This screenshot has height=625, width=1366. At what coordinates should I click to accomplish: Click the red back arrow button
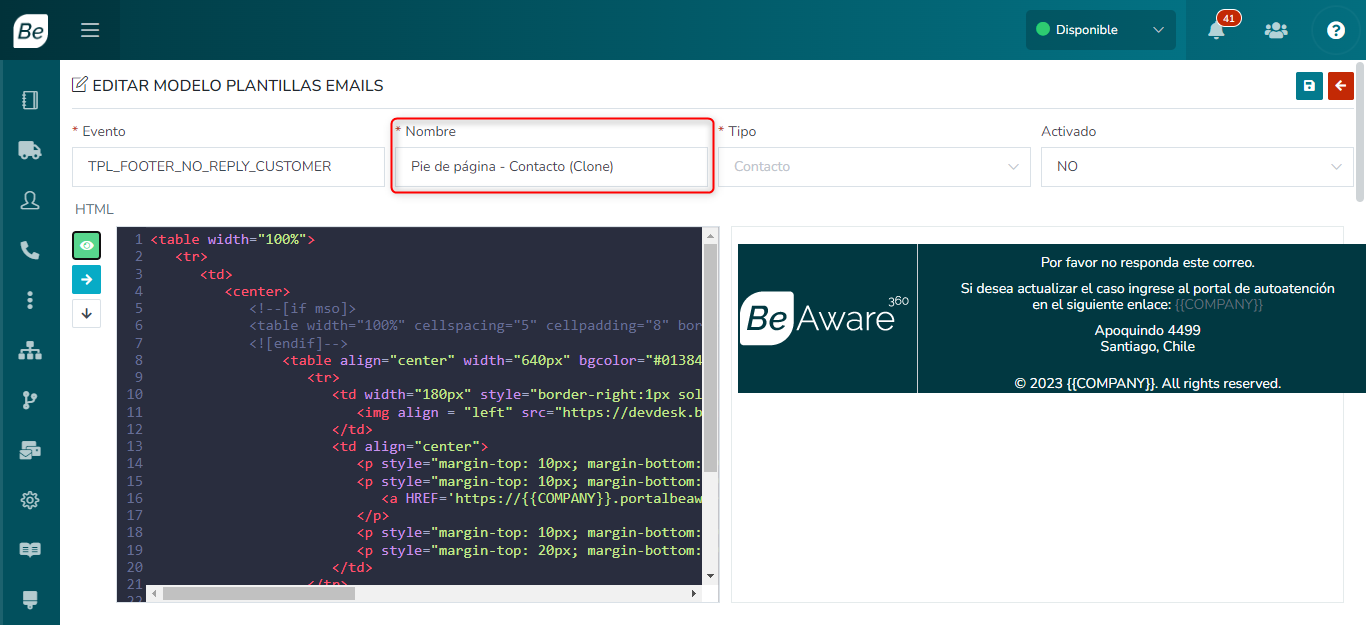[x=1340, y=86]
